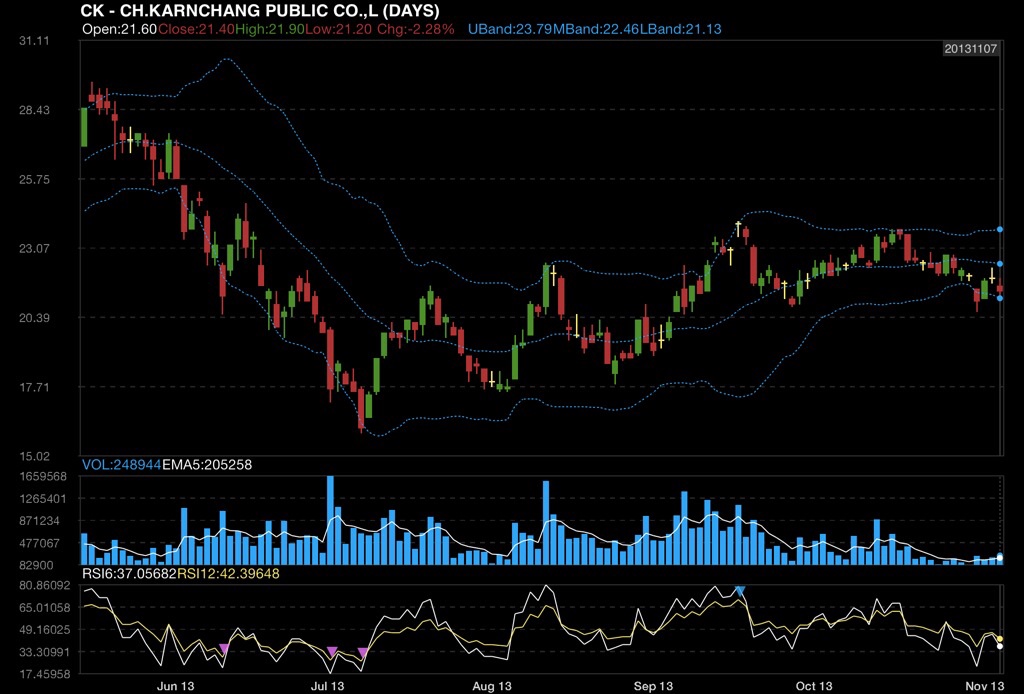Click the 33.30991 RSI axis label

44,652
